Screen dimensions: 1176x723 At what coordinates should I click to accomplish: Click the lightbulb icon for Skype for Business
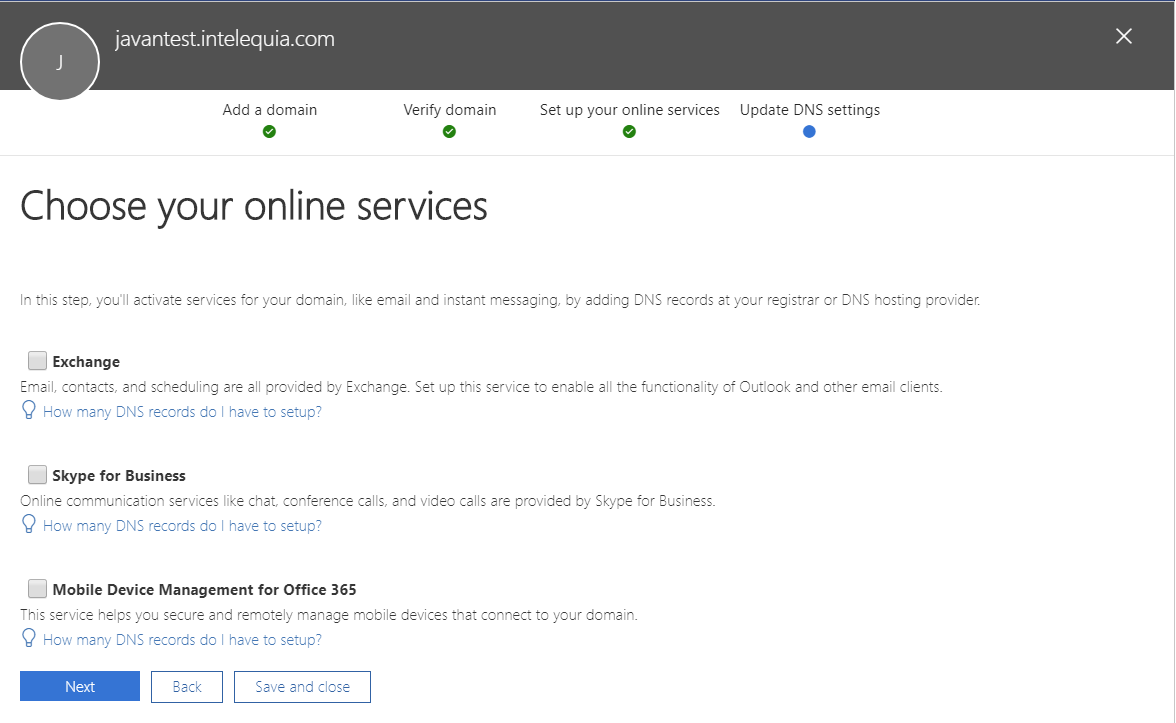(x=28, y=524)
